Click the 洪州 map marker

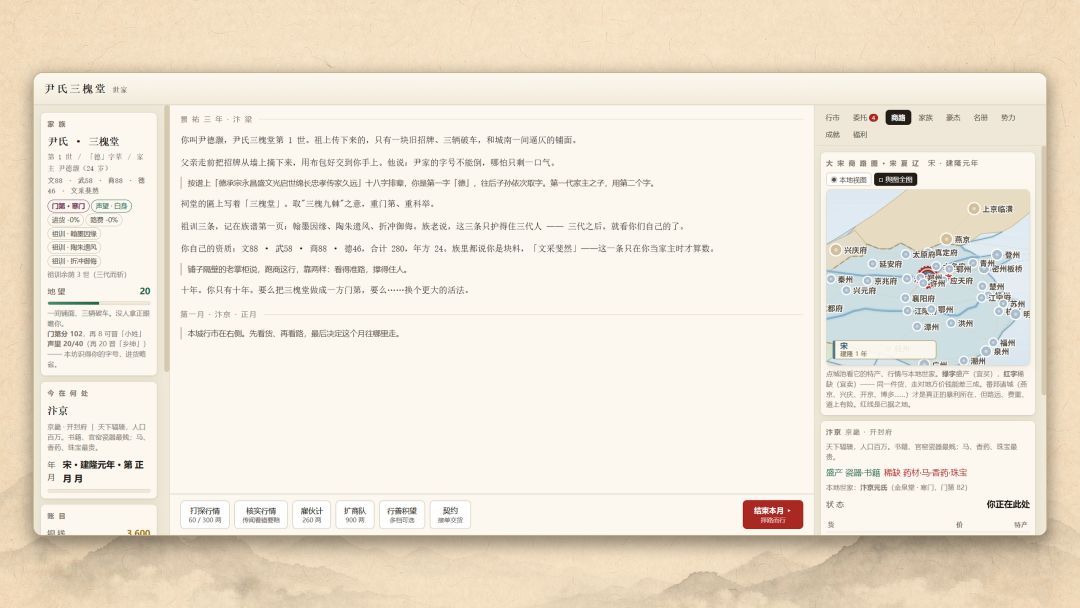pos(951,323)
